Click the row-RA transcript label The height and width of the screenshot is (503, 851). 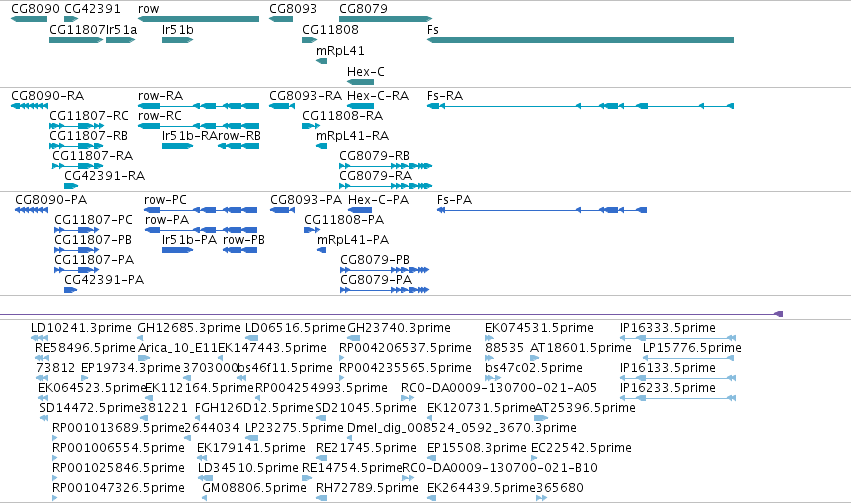click(161, 96)
